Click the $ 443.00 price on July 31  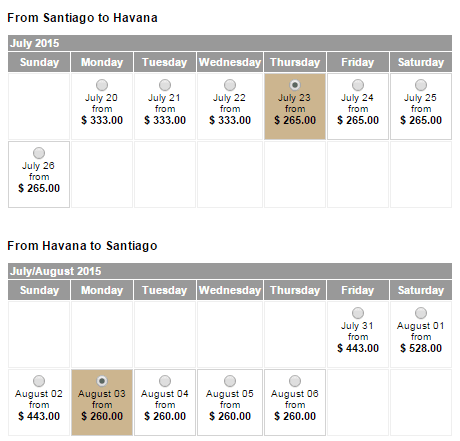[x=358, y=348]
